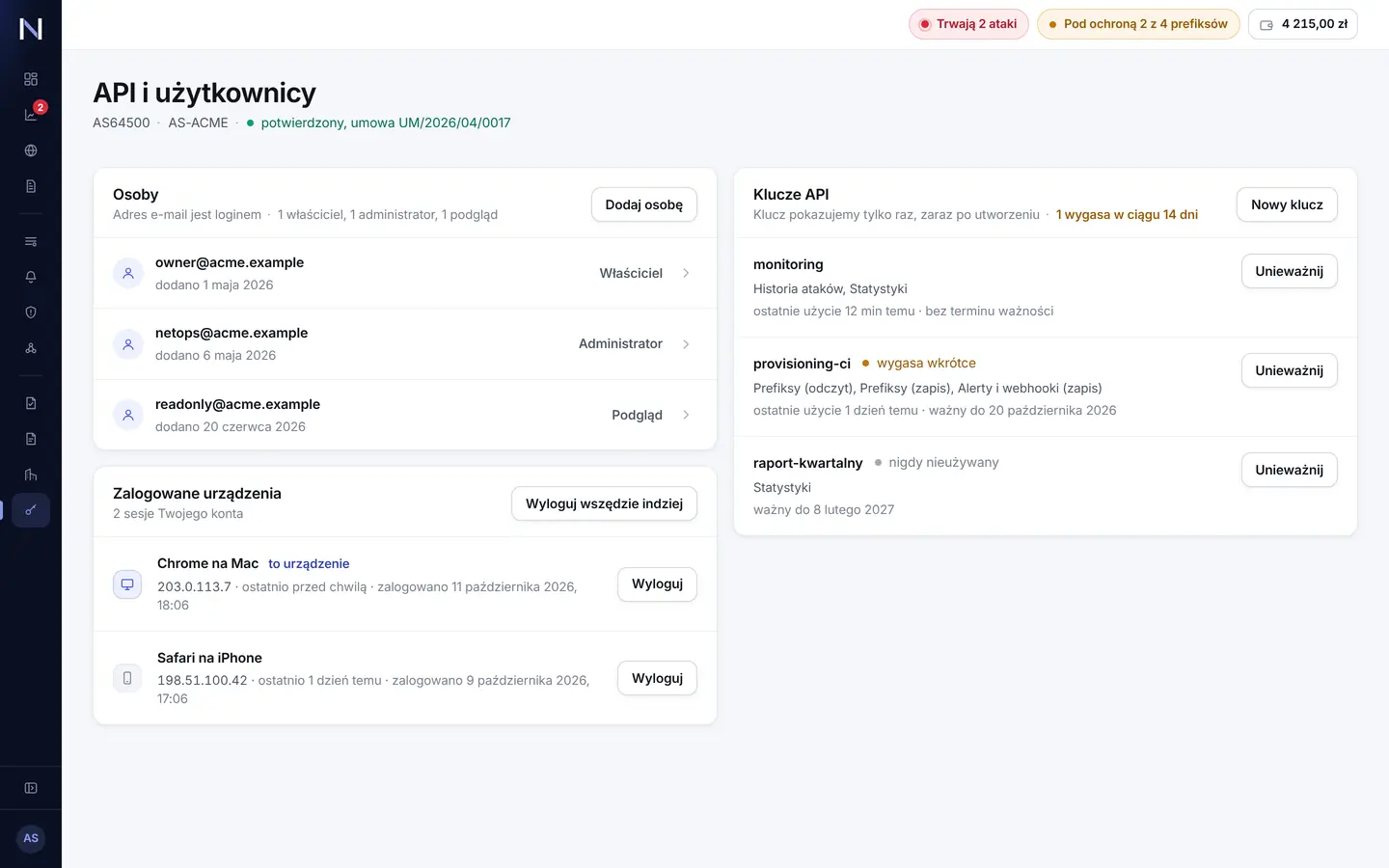
Task: Open the network nodes icon in sidebar
Action: click(31, 348)
